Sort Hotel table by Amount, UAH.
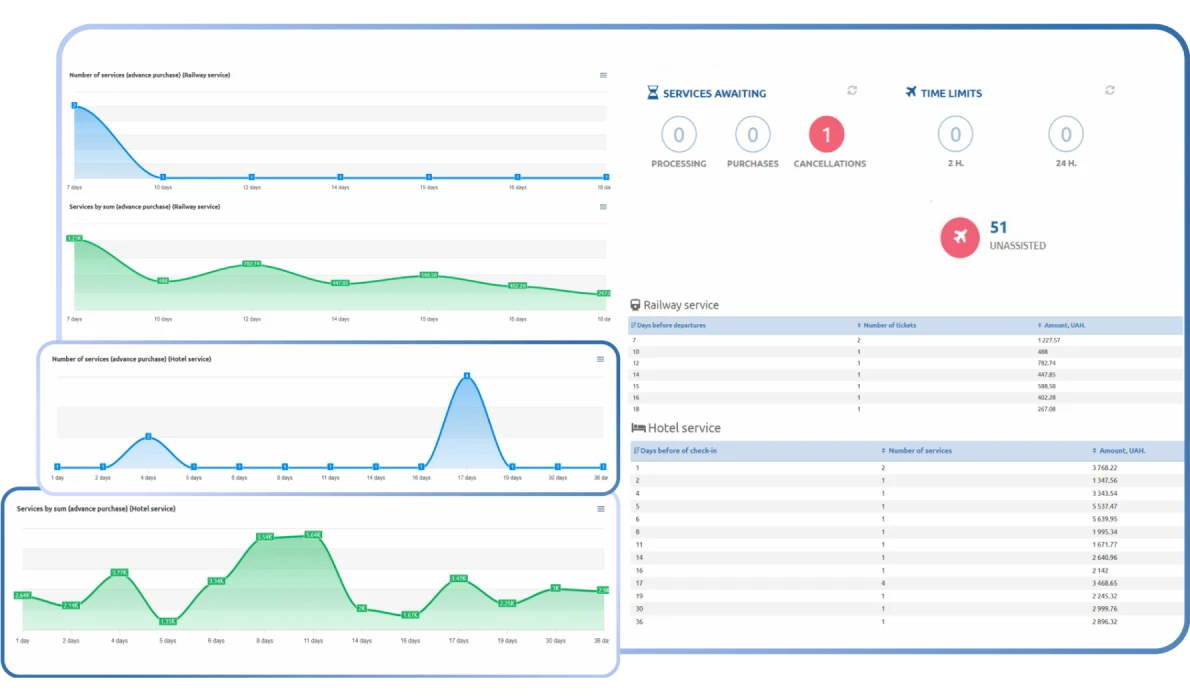The width and height of the screenshot is (1190, 700). click(1120, 451)
